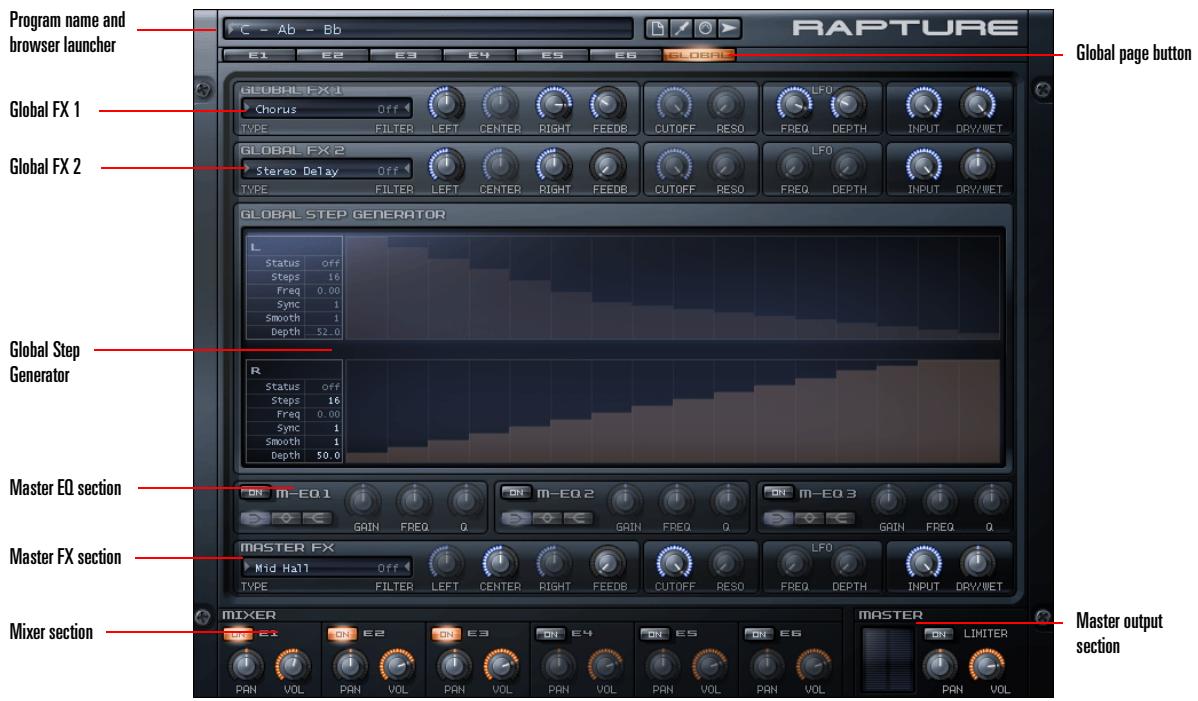Image resolution: width=1198 pixels, height=701 pixels.
Task: Open Global FX 1 filter selector showing Off
Action: click(393, 109)
